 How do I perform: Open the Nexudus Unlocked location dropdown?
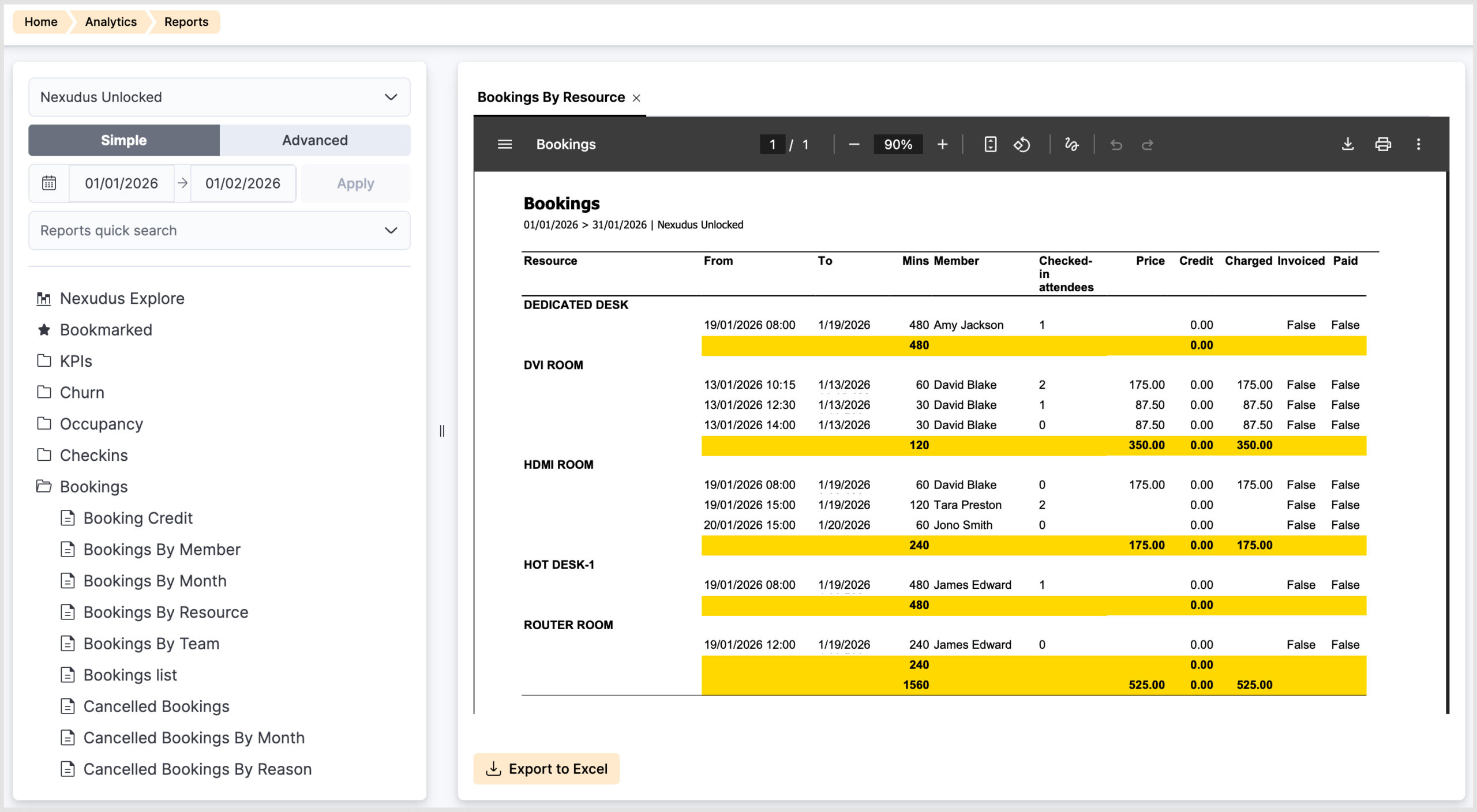point(219,97)
